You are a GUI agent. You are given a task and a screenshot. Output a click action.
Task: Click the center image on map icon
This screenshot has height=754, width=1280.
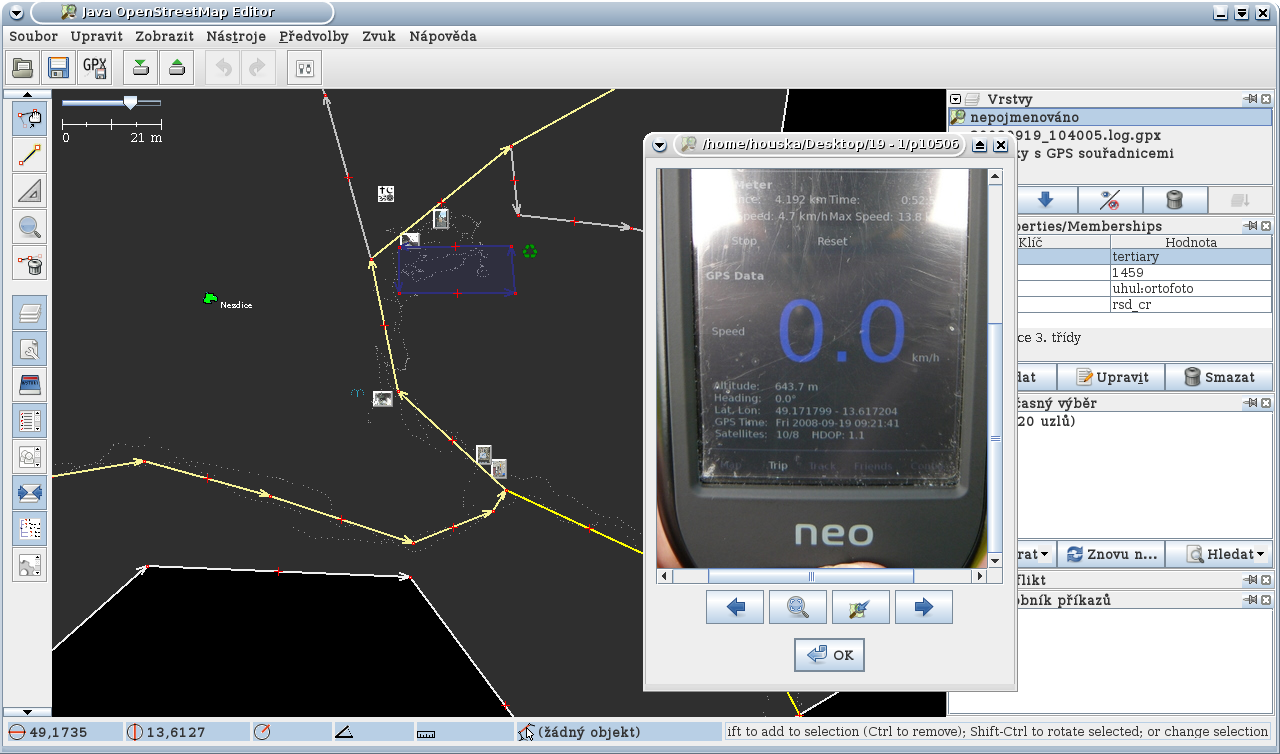point(861,607)
